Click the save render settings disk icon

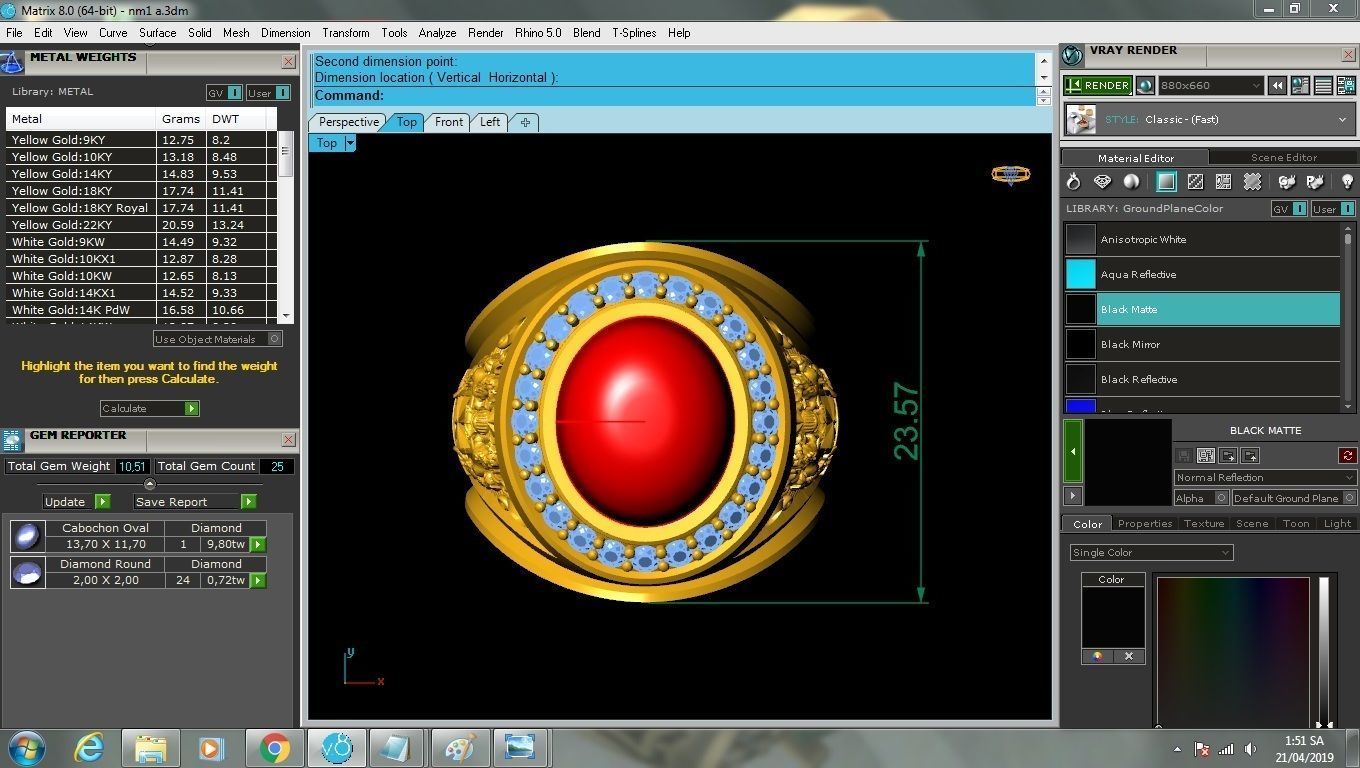(x=1345, y=86)
